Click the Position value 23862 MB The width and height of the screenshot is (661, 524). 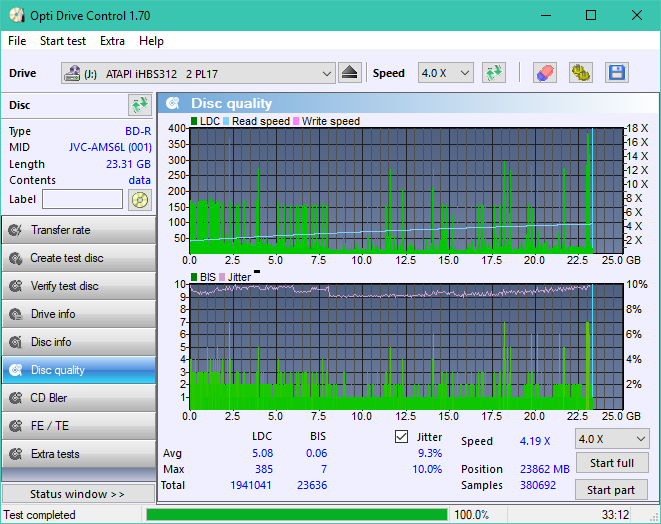545,469
